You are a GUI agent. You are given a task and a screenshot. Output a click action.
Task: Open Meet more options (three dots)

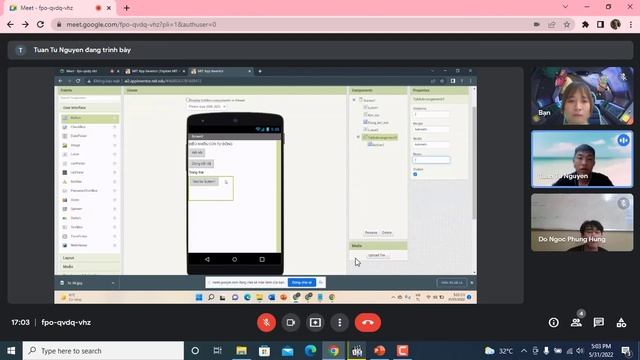(x=340, y=322)
